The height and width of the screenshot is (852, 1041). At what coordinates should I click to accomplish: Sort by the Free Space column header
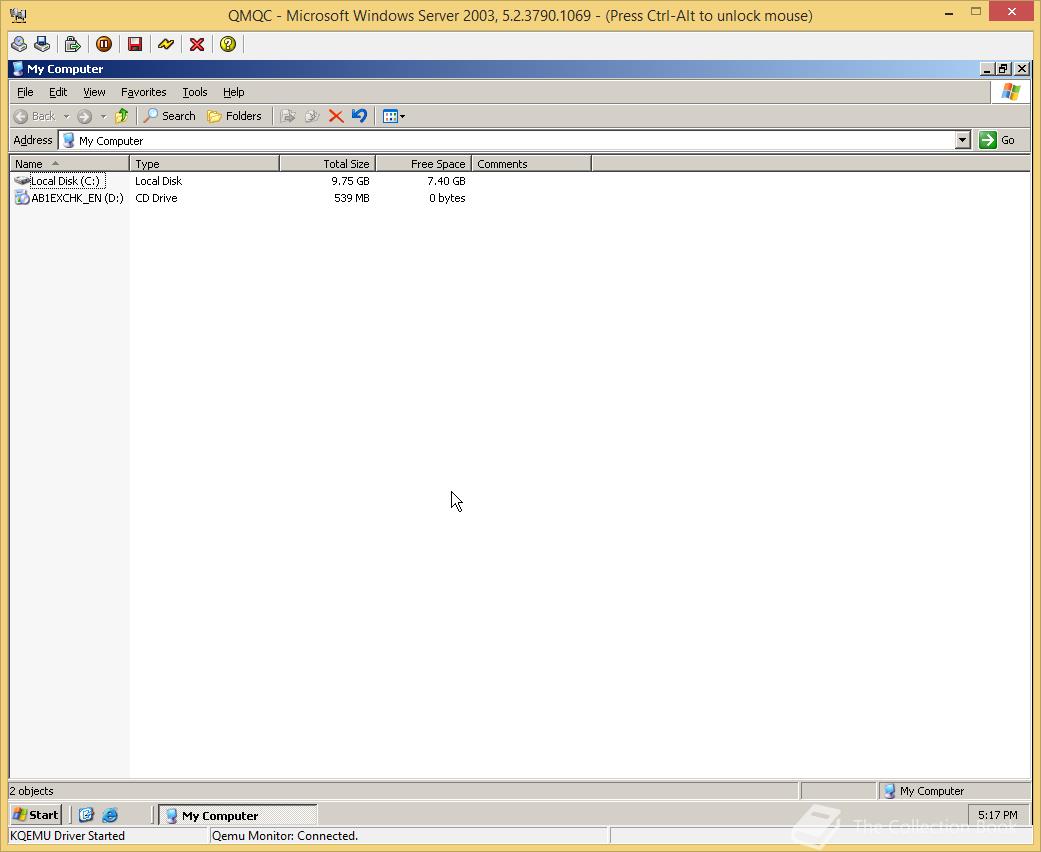[424, 163]
